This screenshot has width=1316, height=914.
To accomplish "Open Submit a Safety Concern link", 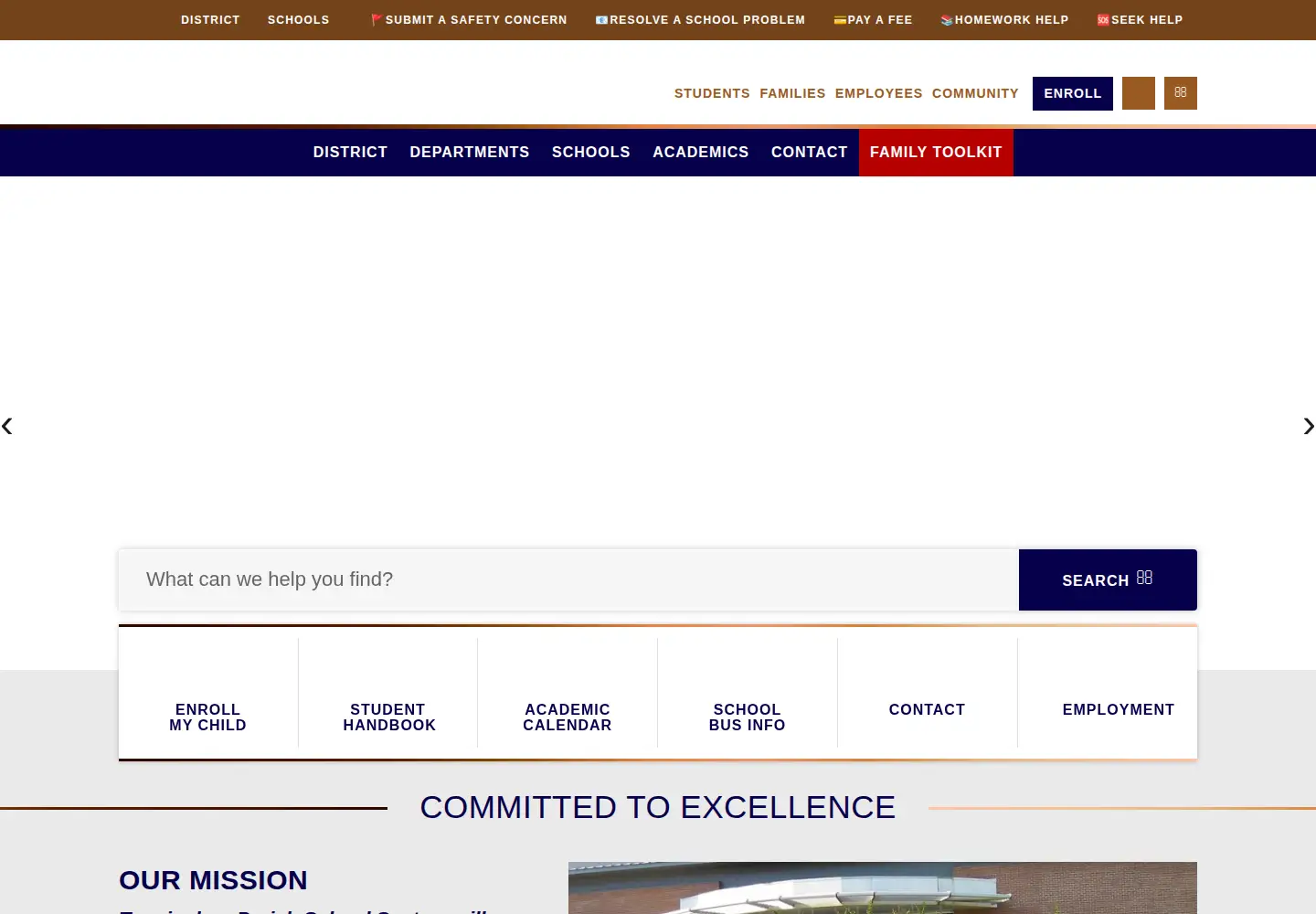I will coord(469,20).
